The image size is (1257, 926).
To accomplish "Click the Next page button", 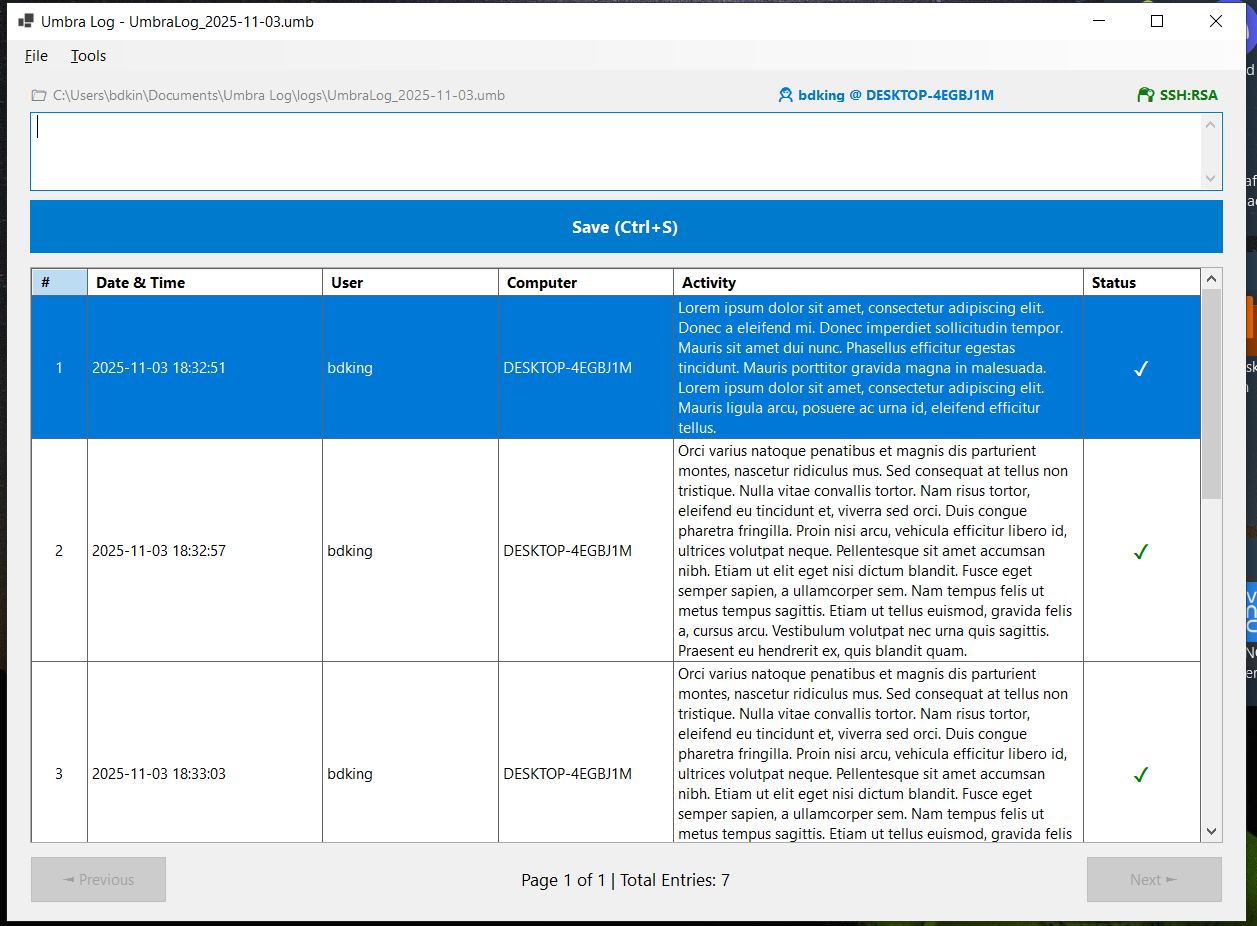I will tap(1154, 880).
